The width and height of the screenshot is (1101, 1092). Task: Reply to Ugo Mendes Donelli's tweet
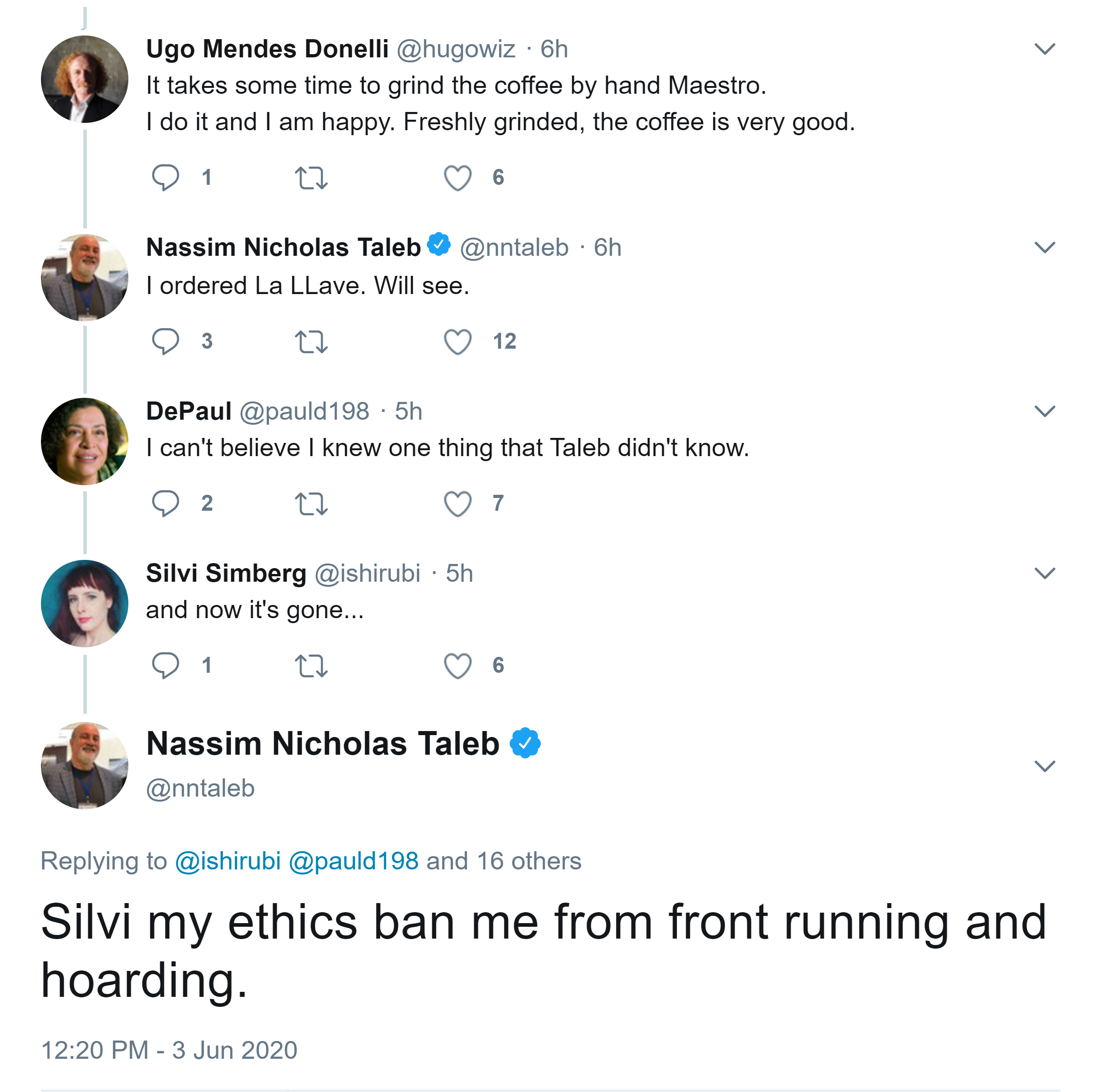pyautogui.click(x=165, y=177)
